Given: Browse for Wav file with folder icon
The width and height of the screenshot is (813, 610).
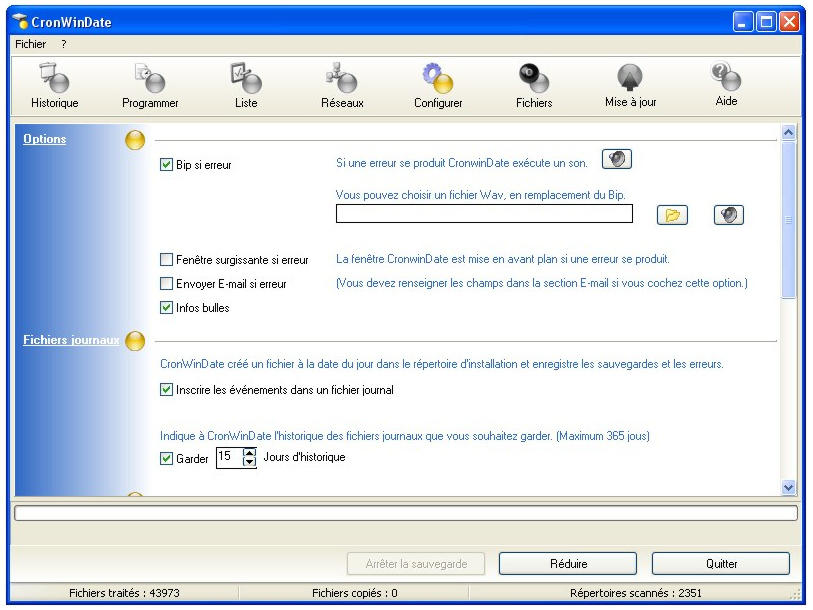Looking at the screenshot, I should 673,215.
